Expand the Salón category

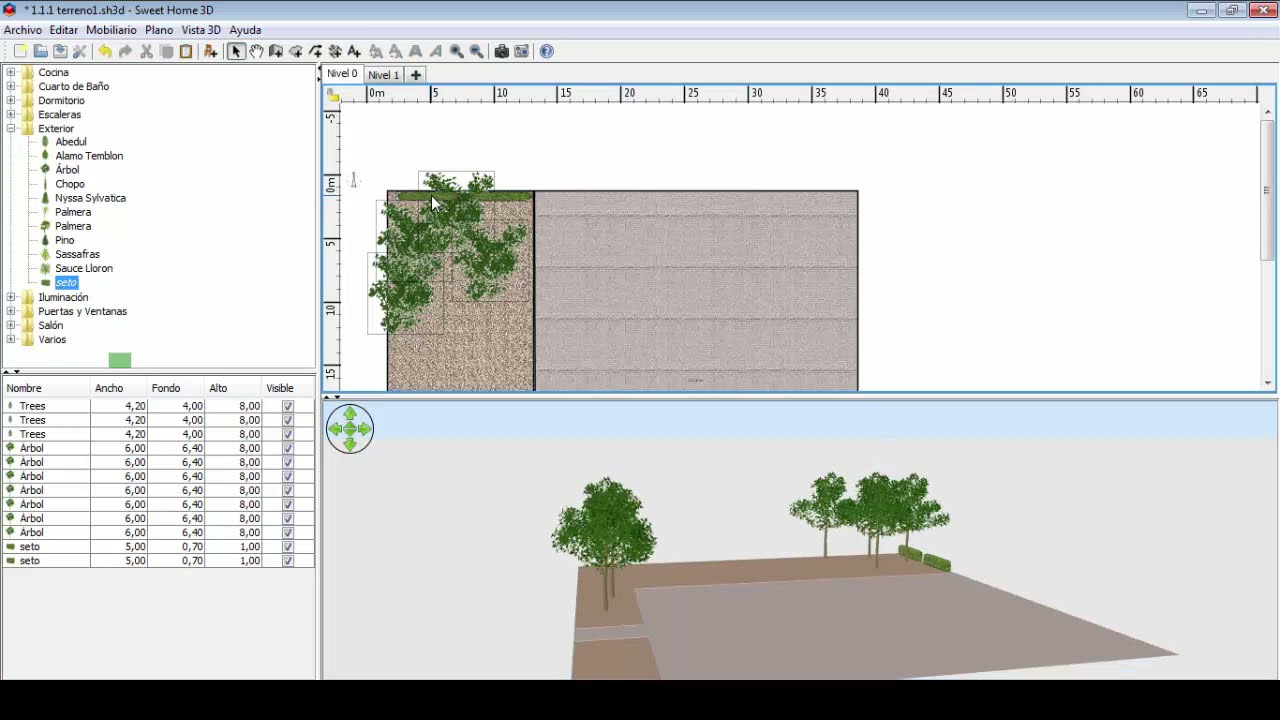point(11,325)
